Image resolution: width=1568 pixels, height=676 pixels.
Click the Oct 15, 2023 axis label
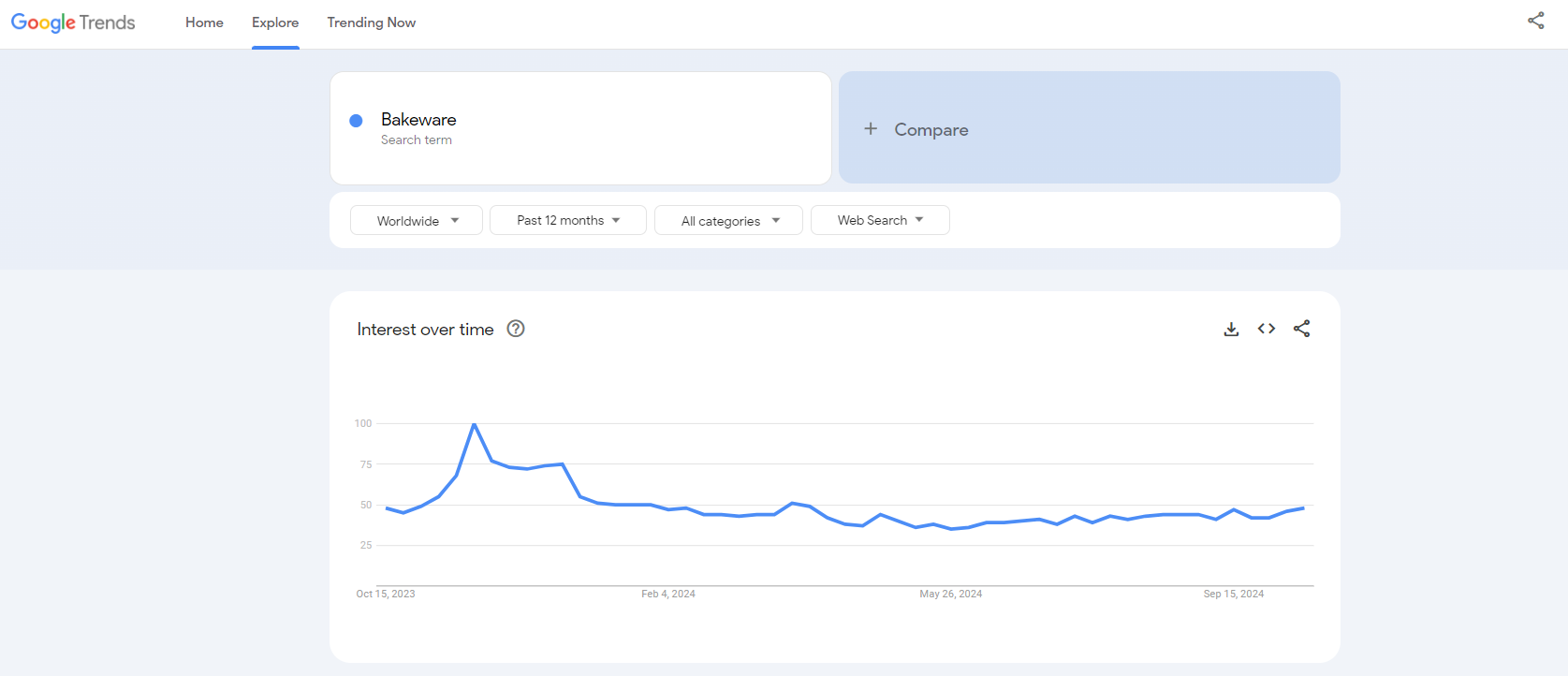click(386, 594)
